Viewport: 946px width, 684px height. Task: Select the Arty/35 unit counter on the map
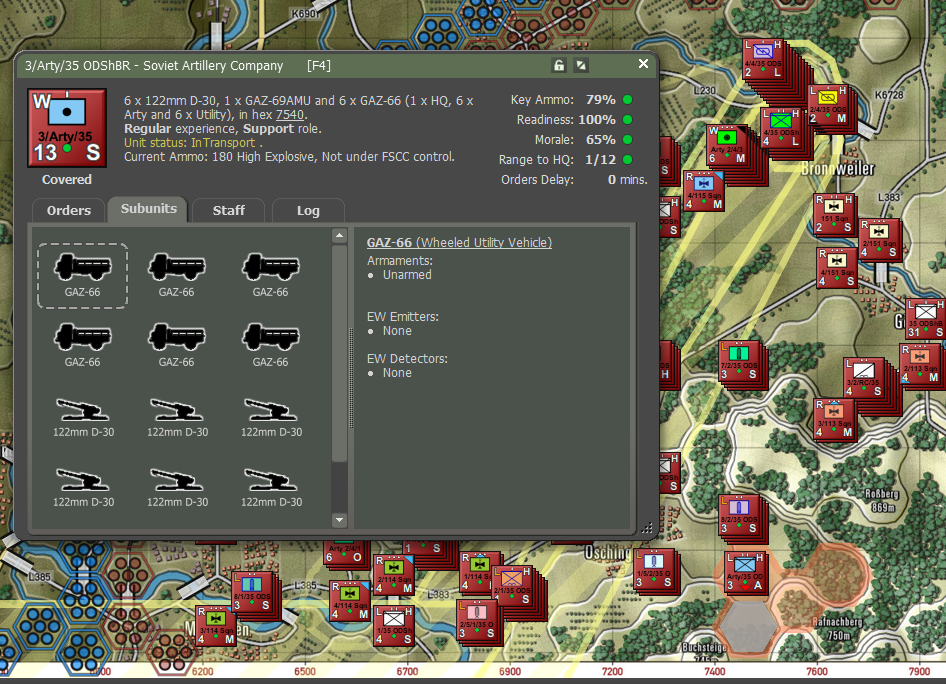tap(744, 574)
